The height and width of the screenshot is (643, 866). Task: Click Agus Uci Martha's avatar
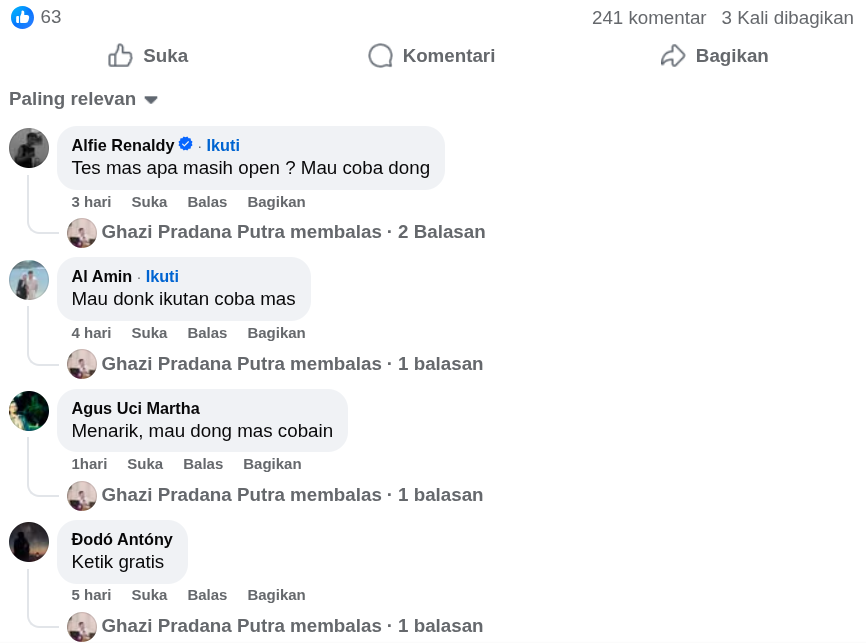click(x=29, y=411)
